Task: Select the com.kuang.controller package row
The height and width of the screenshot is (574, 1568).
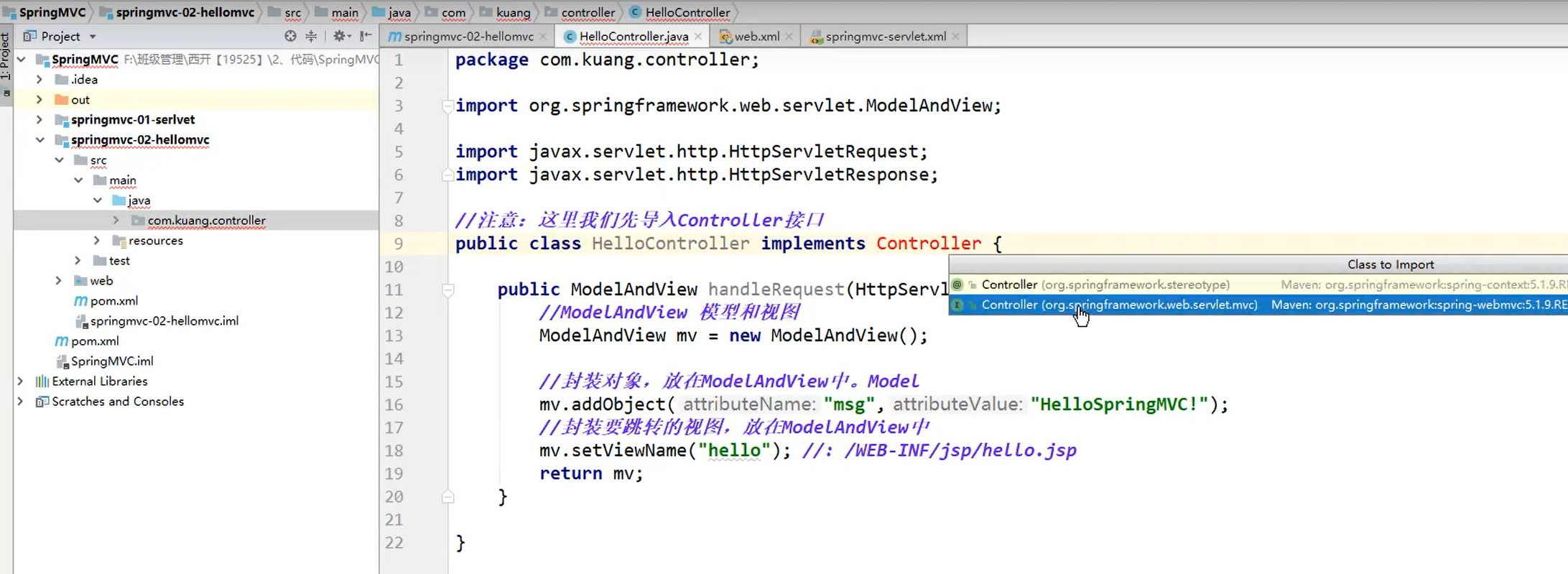Action: point(196,221)
